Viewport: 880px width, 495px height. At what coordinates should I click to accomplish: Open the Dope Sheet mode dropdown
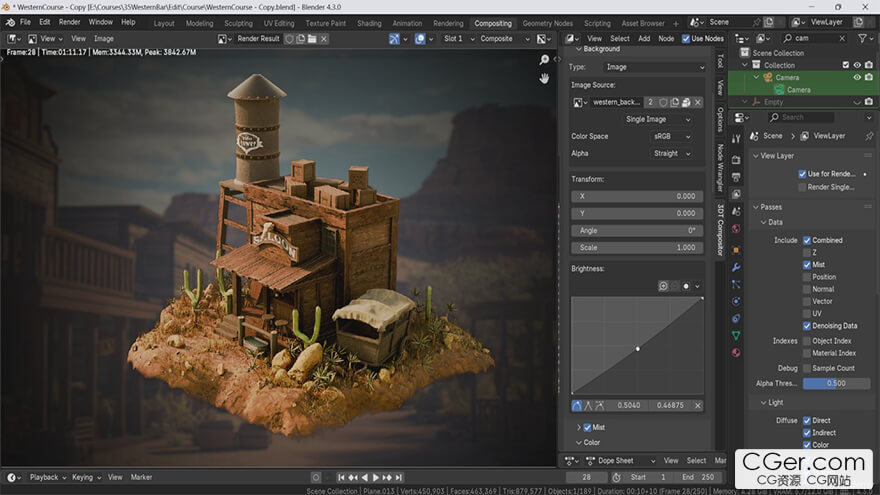coord(620,461)
